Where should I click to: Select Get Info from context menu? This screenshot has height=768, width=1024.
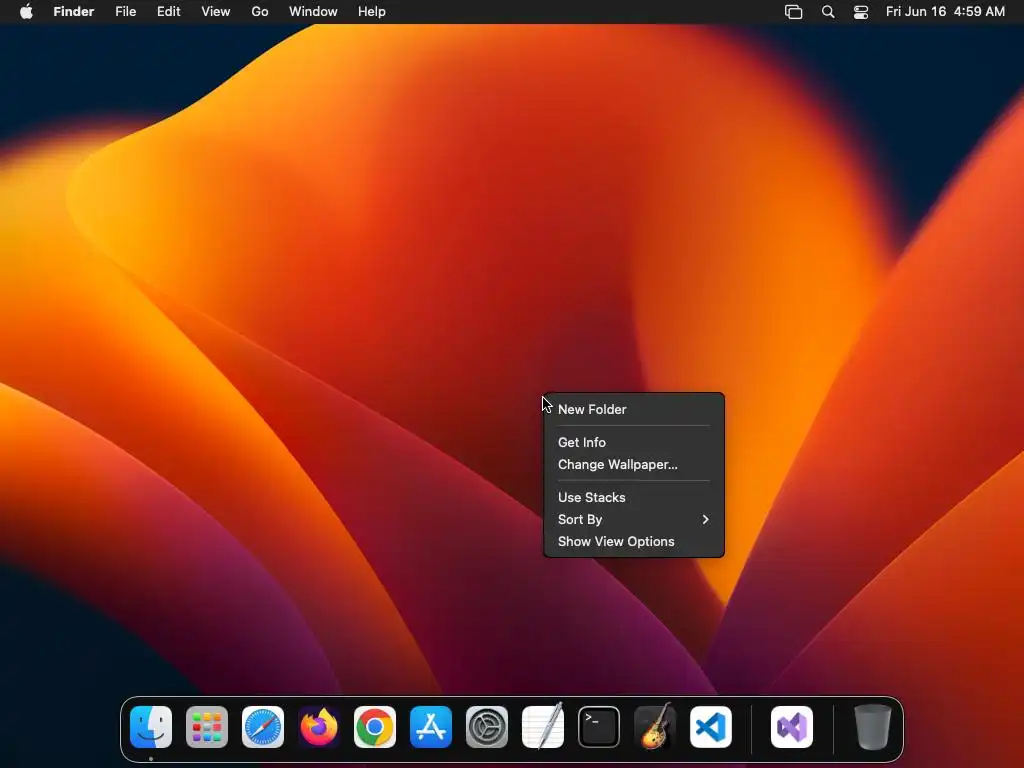point(633,442)
